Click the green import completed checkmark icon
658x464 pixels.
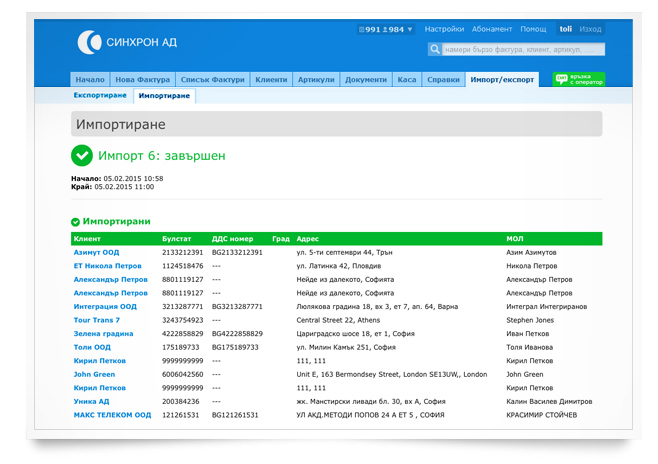(x=82, y=156)
